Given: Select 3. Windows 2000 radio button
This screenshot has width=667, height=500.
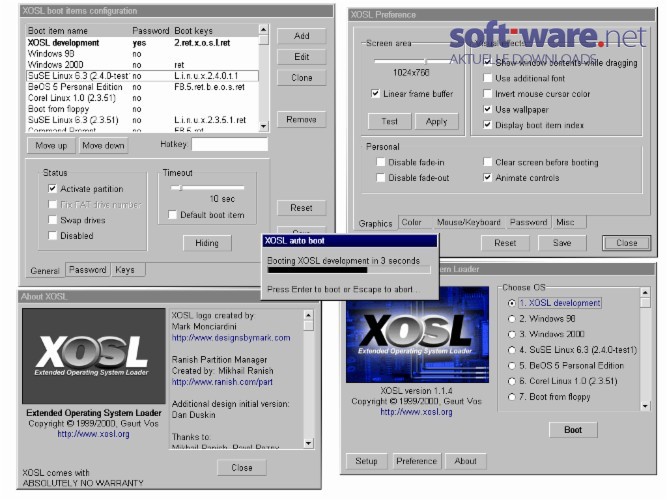Looking at the screenshot, I should click(x=512, y=334).
